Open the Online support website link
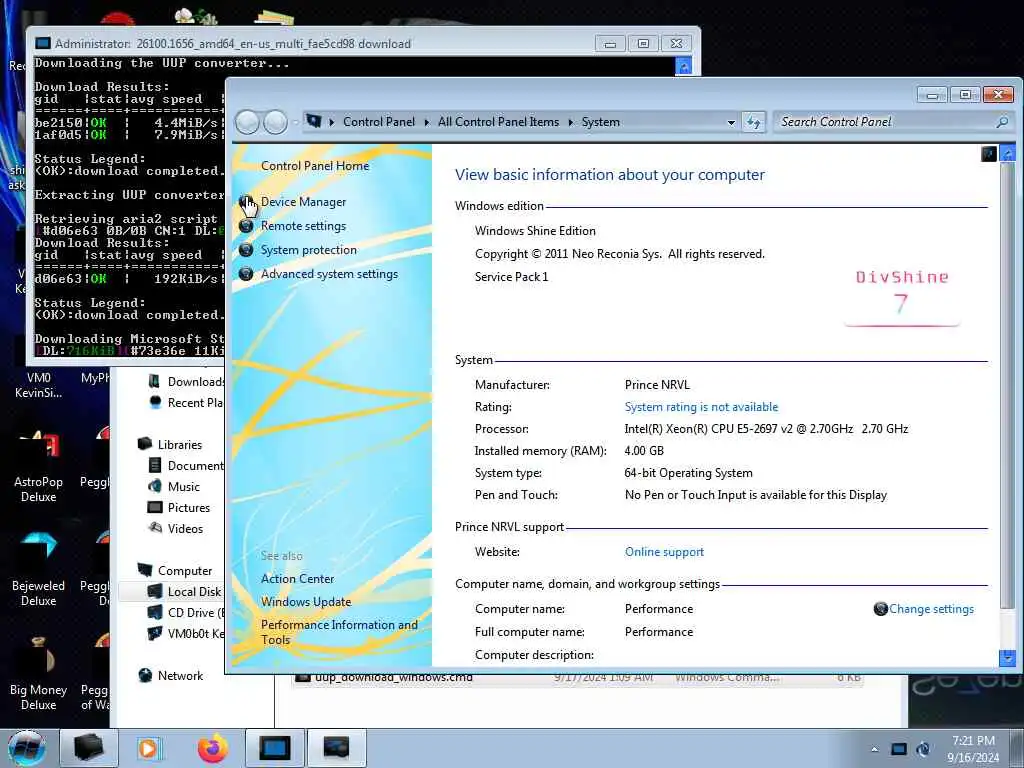The width and height of the screenshot is (1024, 768). pyautogui.click(x=664, y=552)
